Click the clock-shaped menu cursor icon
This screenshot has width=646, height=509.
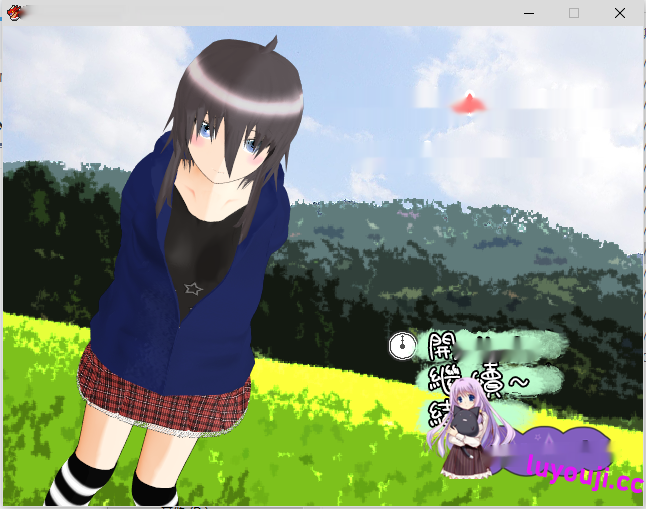coord(403,346)
